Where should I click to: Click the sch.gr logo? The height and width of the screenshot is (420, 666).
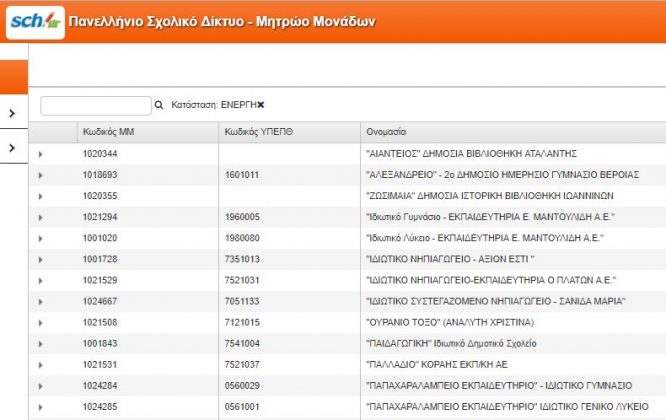35,22
